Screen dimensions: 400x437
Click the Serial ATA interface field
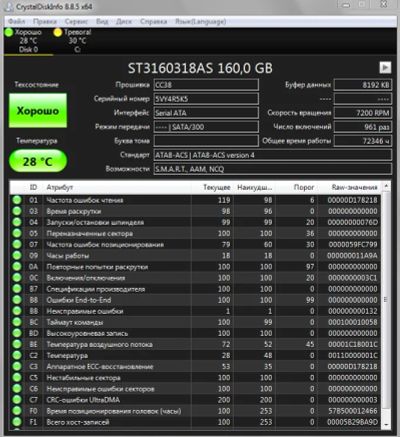pyautogui.click(x=206, y=113)
